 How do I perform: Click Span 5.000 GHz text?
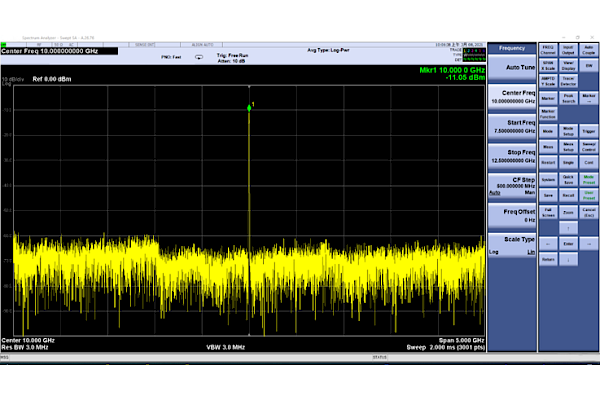point(461,340)
